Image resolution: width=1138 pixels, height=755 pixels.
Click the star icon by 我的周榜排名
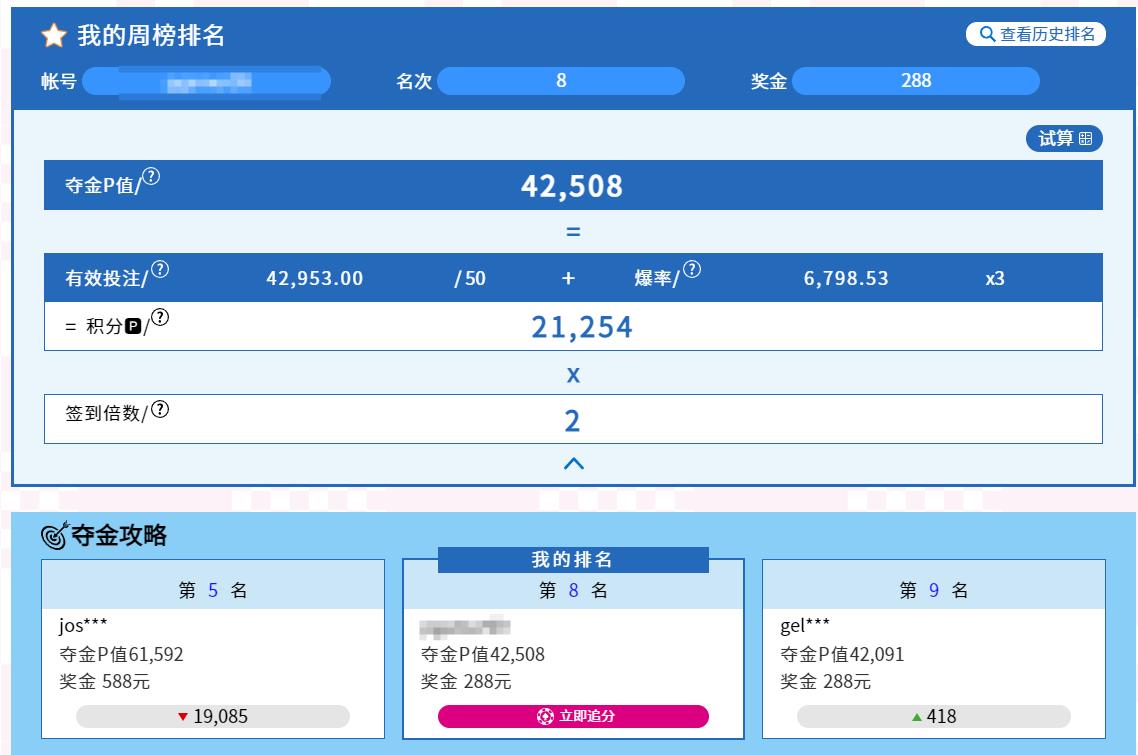54,36
